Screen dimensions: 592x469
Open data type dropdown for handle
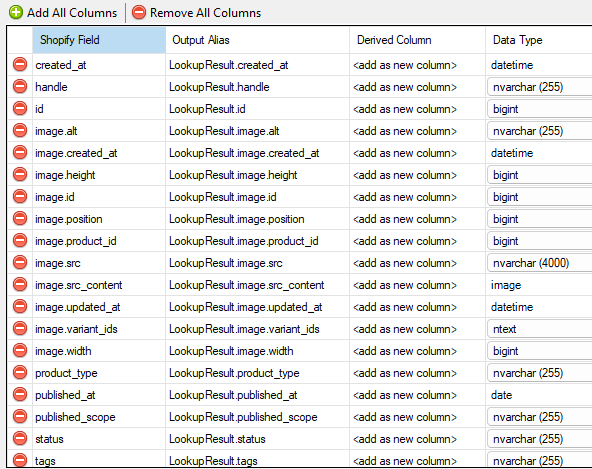tap(540, 87)
